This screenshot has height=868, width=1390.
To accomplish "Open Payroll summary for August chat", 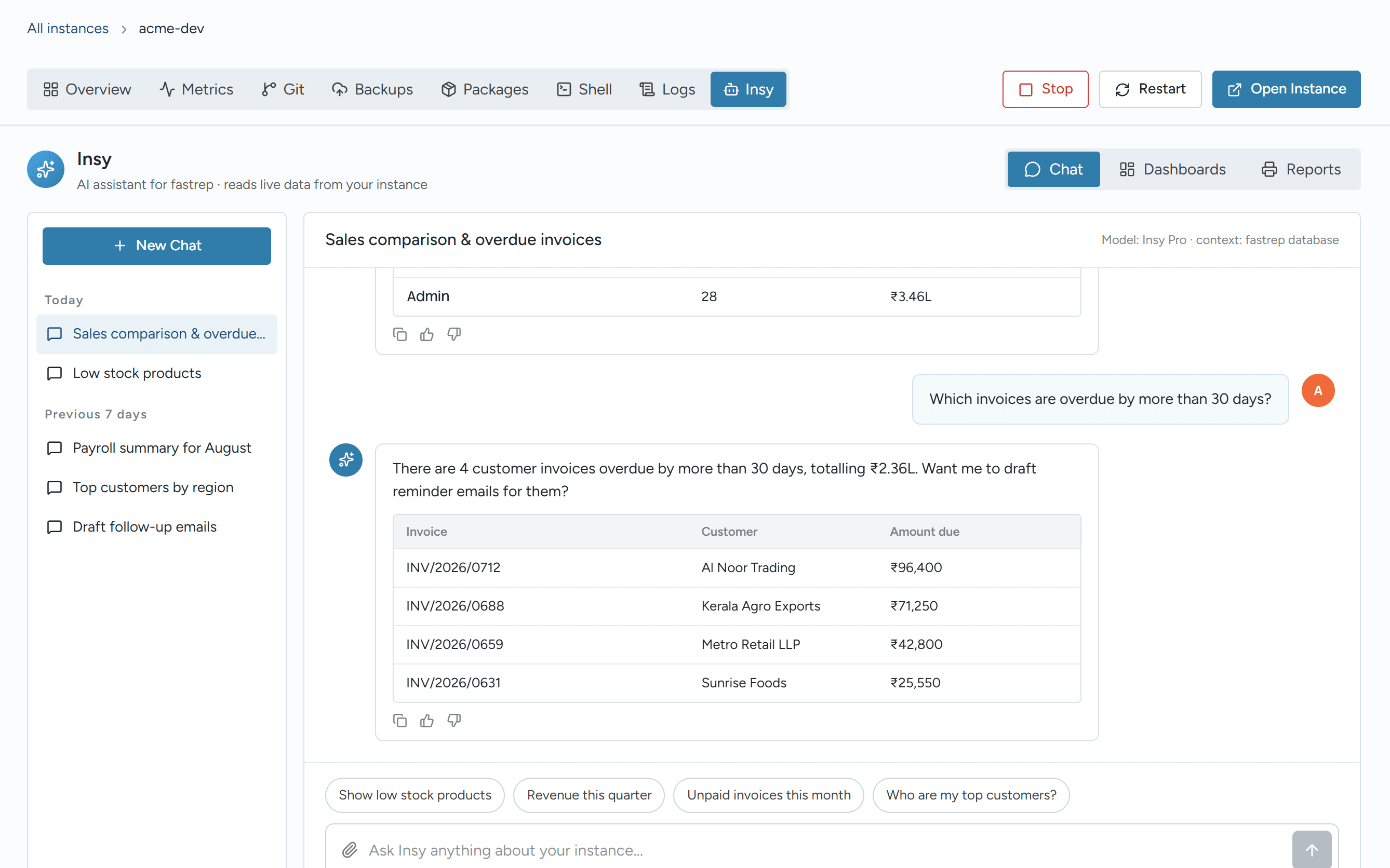I will pyautogui.click(x=157, y=448).
